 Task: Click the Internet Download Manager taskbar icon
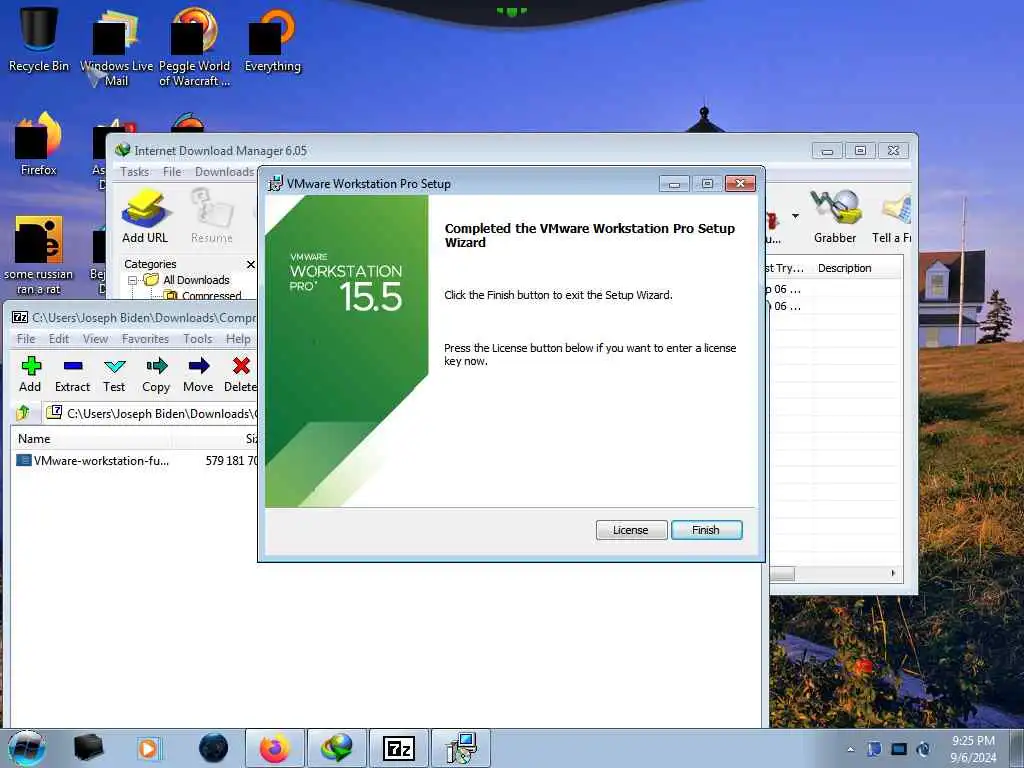[x=336, y=748]
